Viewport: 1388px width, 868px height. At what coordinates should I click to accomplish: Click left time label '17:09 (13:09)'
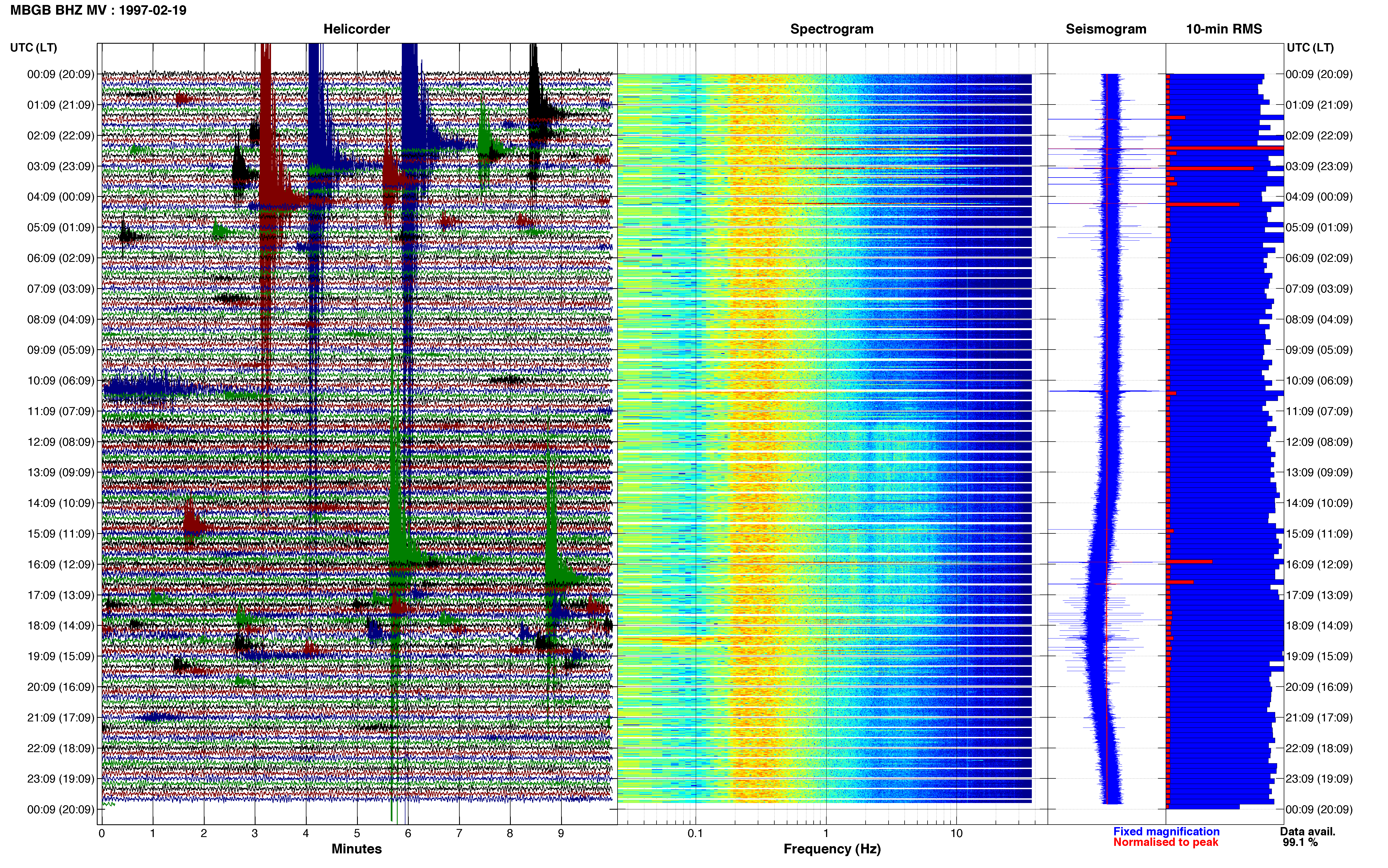click(x=60, y=595)
